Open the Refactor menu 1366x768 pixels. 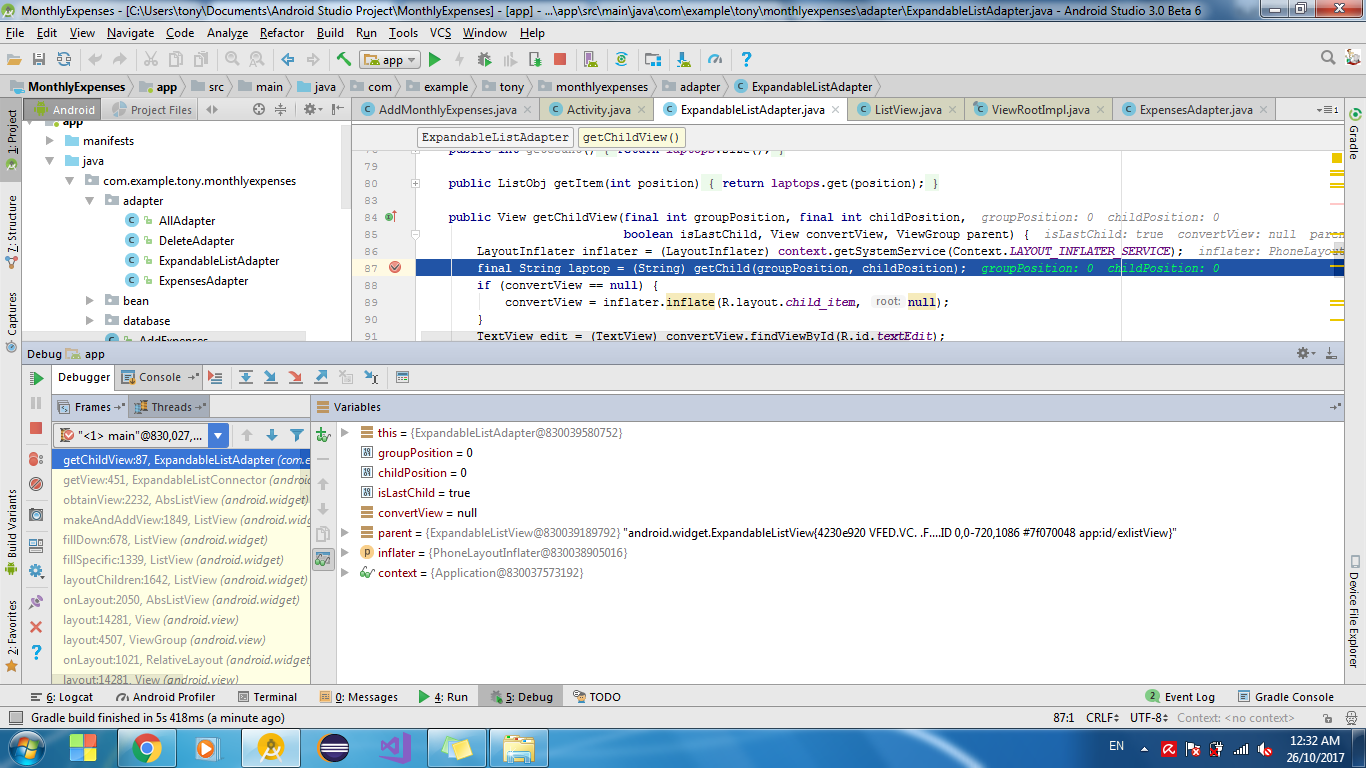tap(282, 33)
